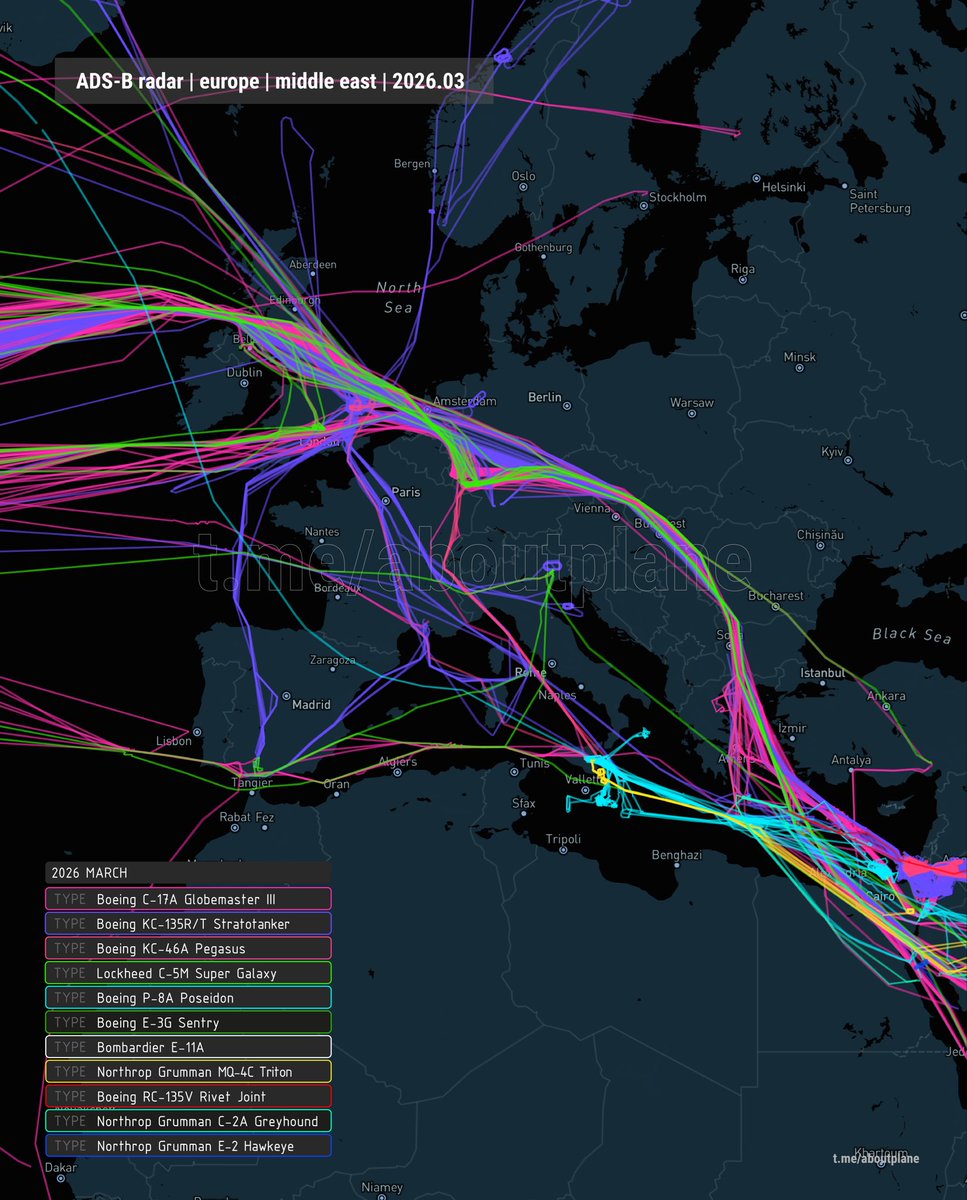This screenshot has height=1200, width=967.
Task: Select the Bucharest city label
Action: click(775, 596)
